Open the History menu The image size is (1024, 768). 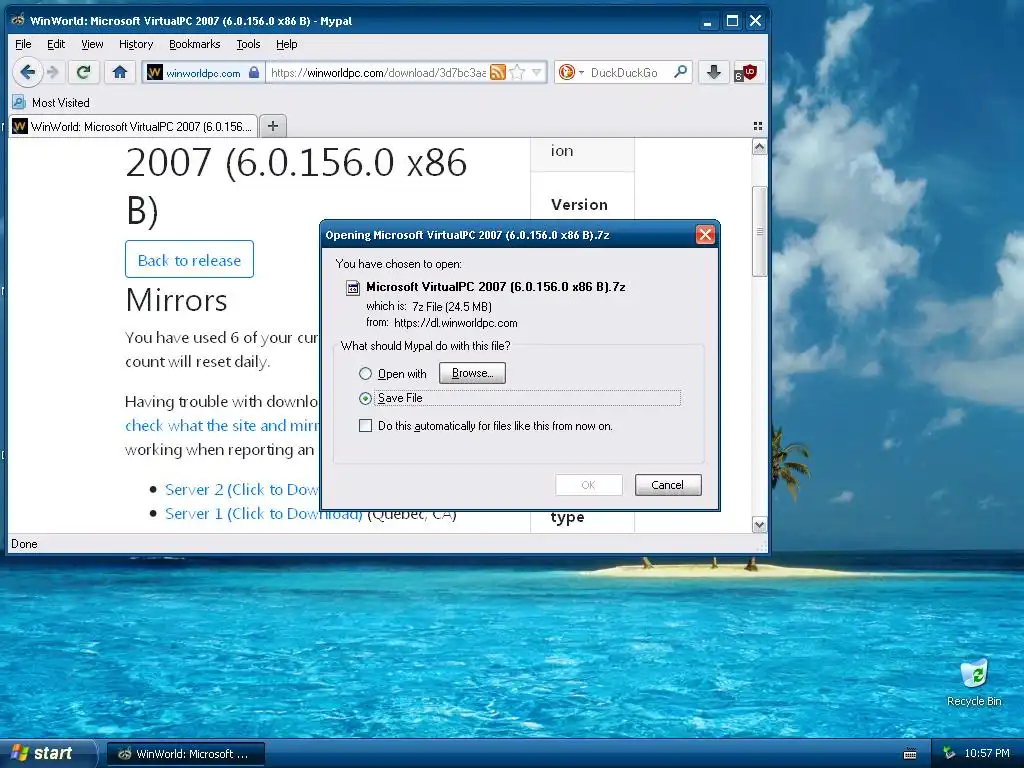(x=136, y=44)
